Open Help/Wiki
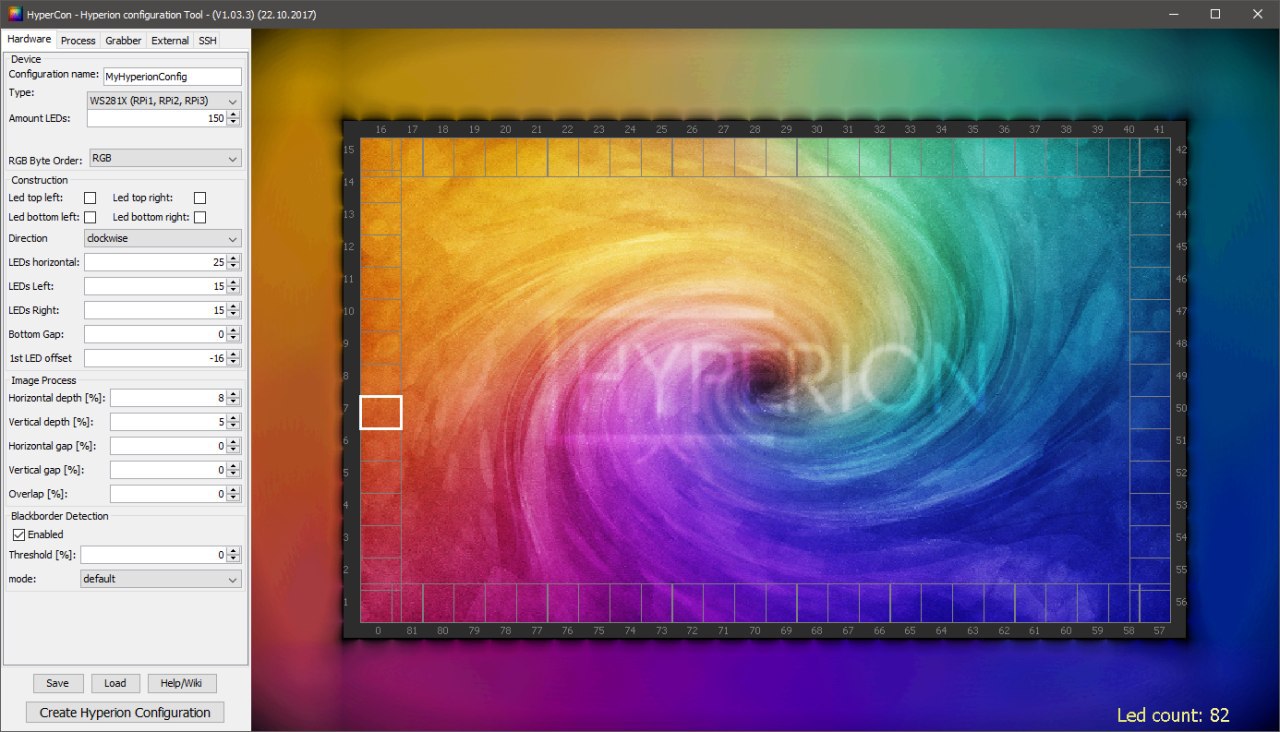Viewport: 1280px width, 732px height. click(182, 683)
